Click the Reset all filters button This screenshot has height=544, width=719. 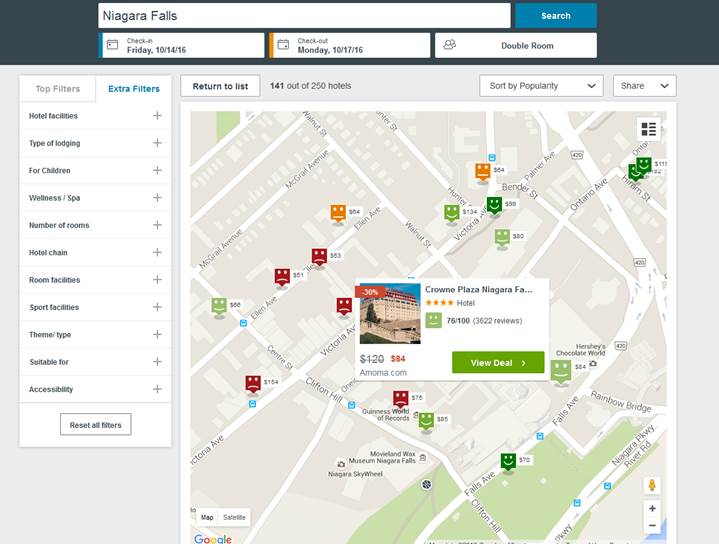(x=95, y=425)
